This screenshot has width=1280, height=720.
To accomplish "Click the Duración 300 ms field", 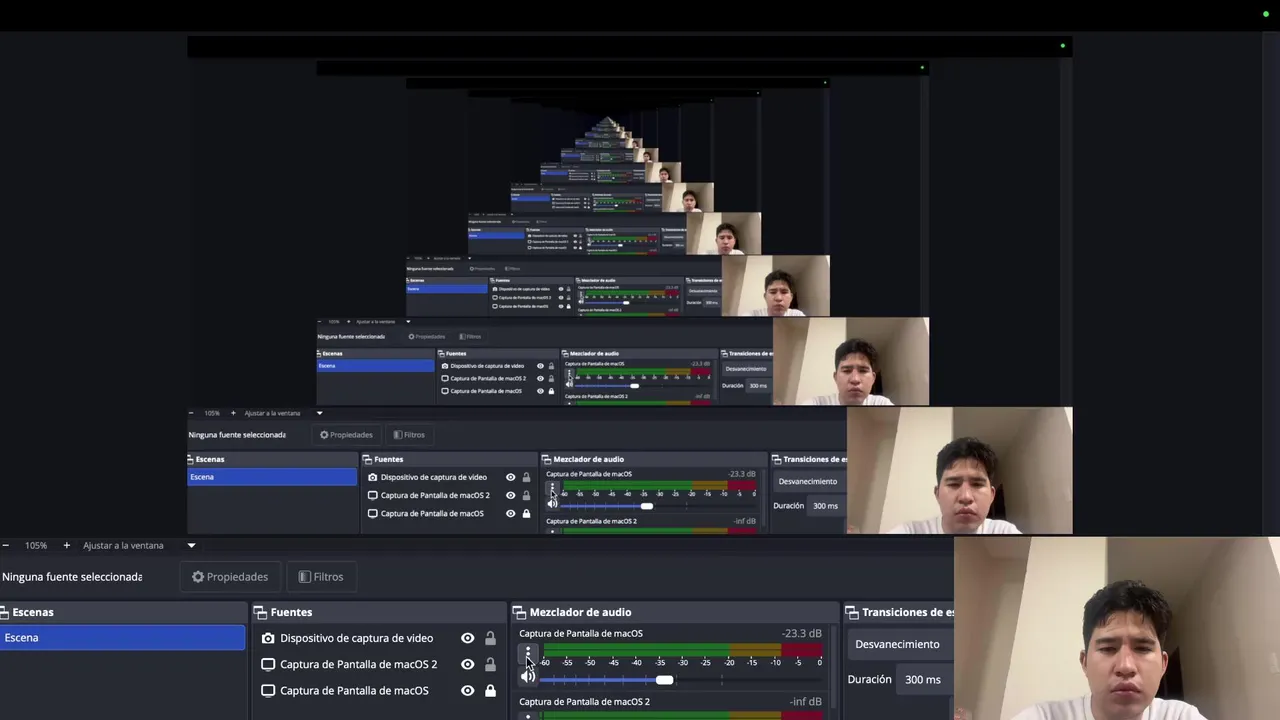I will coord(926,679).
